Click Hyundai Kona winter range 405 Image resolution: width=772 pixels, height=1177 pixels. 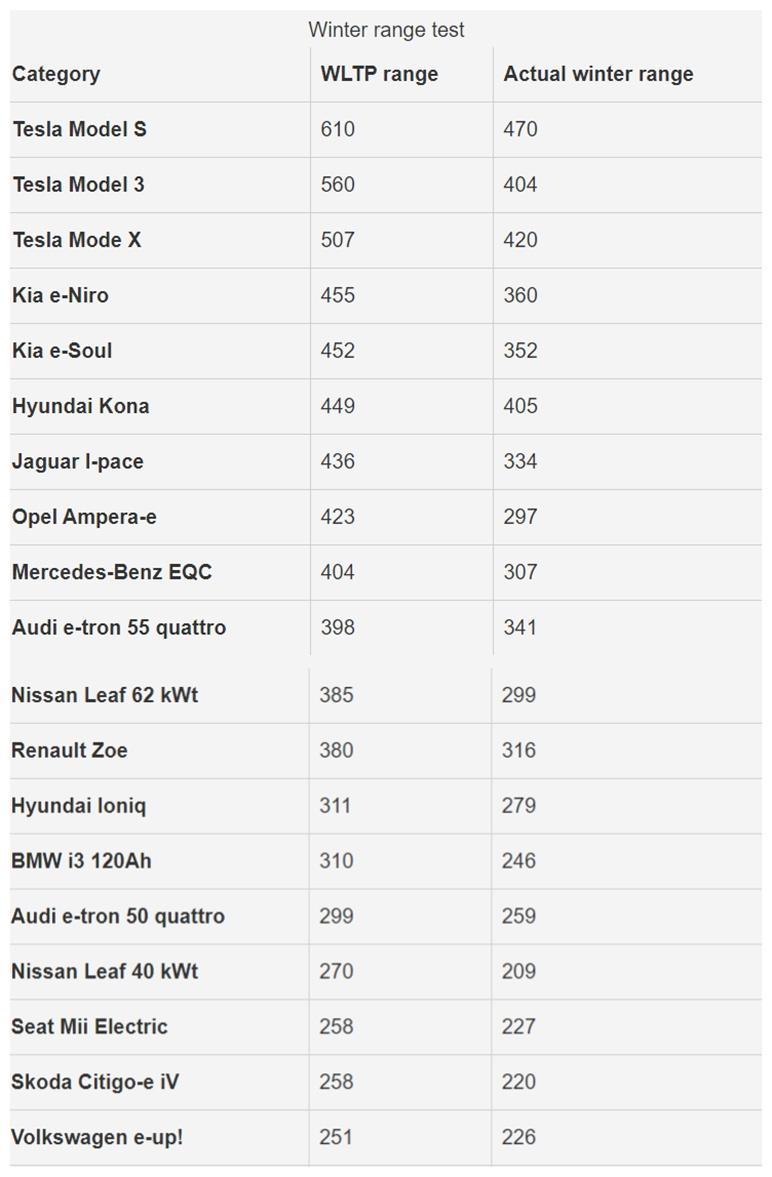point(520,406)
